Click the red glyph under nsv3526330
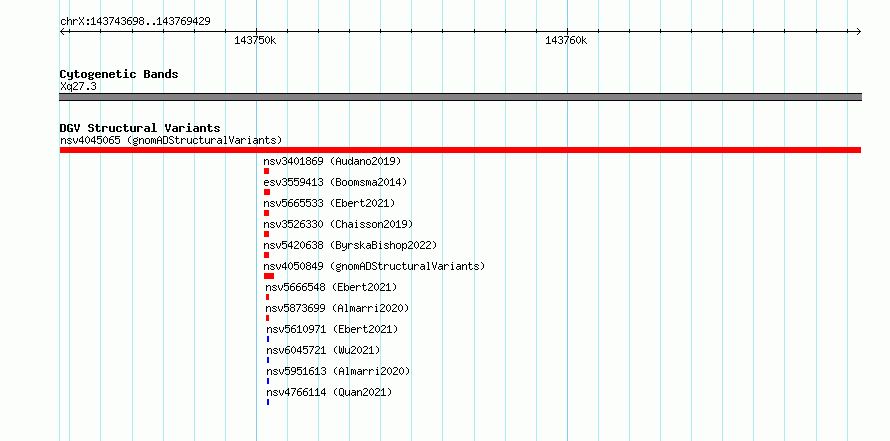The image size is (890, 441). [x=266, y=234]
